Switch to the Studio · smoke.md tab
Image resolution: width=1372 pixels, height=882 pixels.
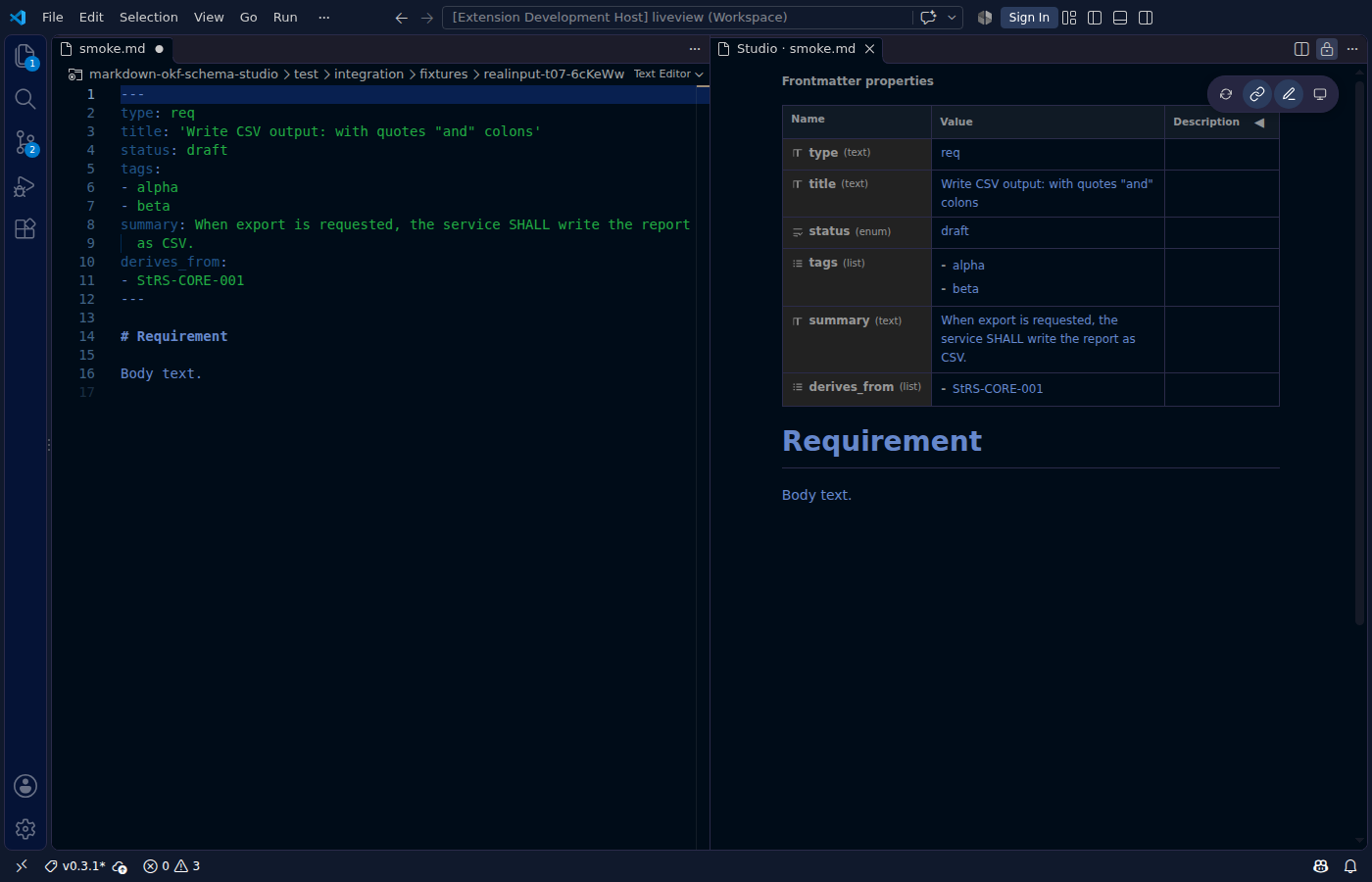pos(796,49)
